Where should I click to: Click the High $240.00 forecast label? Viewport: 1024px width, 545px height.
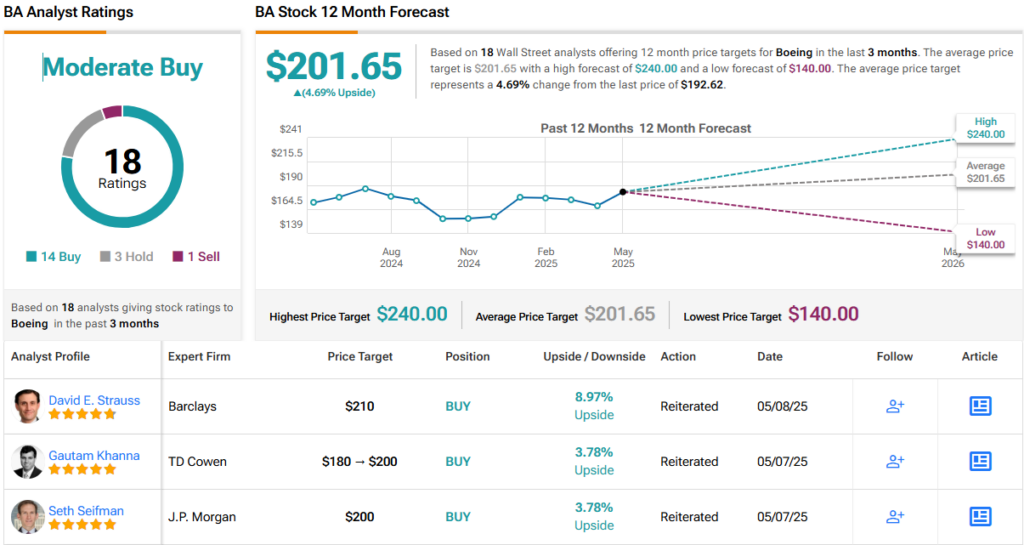(x=985, y=128)
